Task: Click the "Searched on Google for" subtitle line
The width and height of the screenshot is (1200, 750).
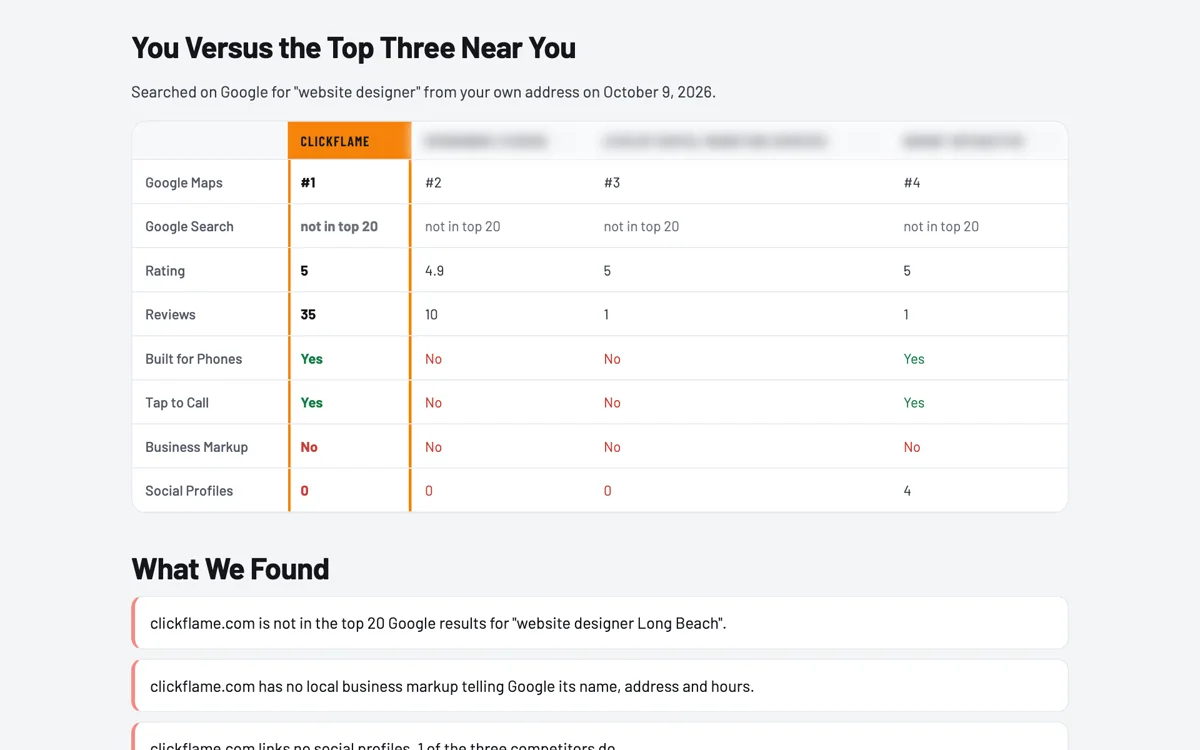Action: click(423, 92)
